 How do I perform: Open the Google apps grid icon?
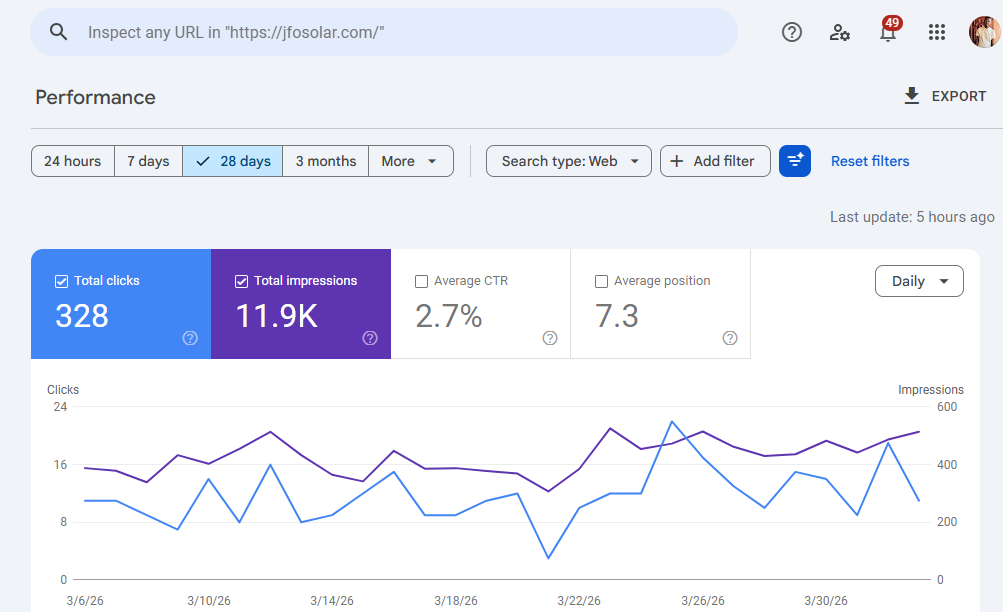click(x=936, y=32)
